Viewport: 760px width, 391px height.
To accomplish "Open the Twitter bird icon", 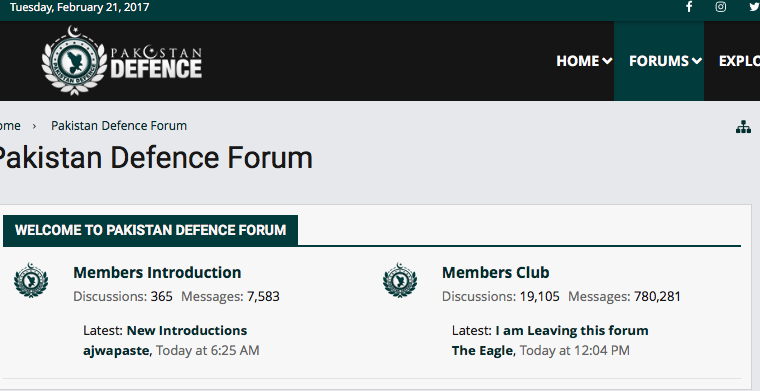I will pos(754,7).
